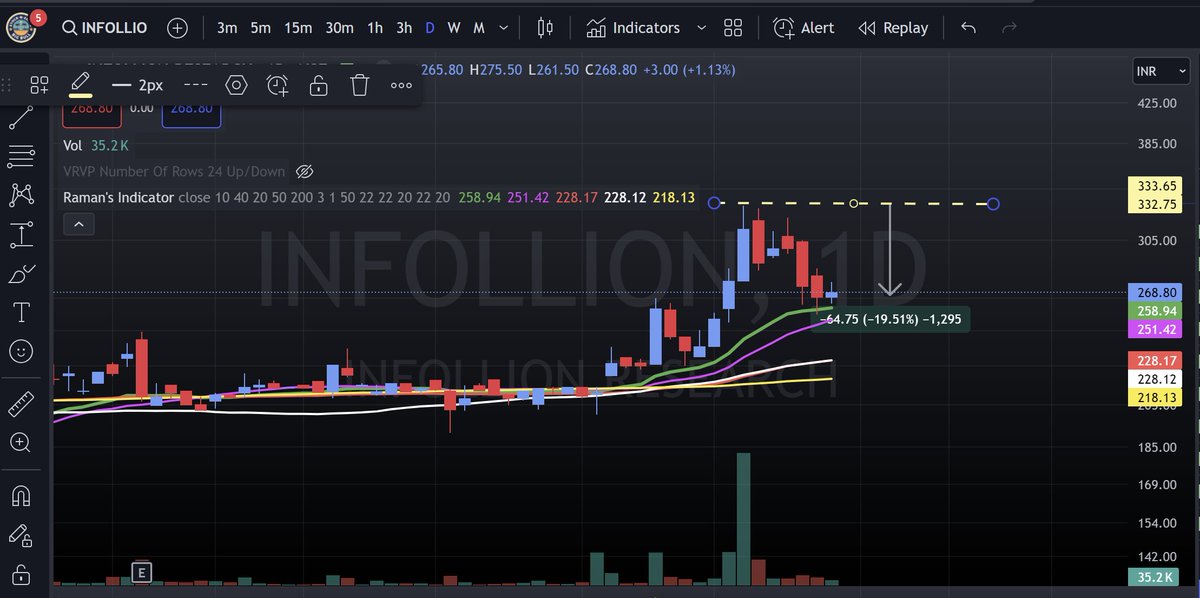Expand the extra timeframes chevron next to M

503,27
